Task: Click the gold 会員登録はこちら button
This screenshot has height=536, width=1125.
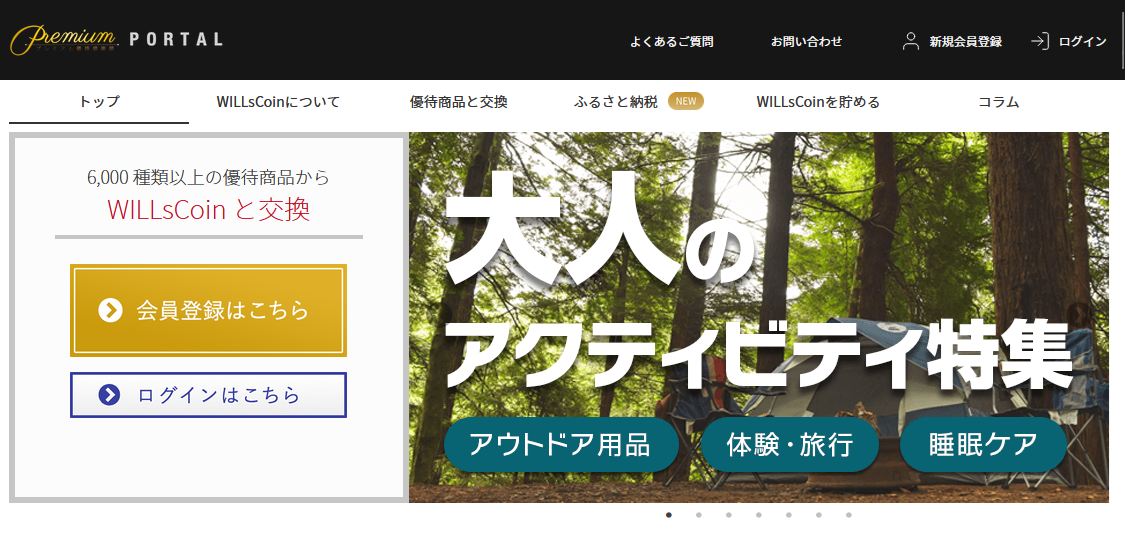Action: tap(208, 310)
